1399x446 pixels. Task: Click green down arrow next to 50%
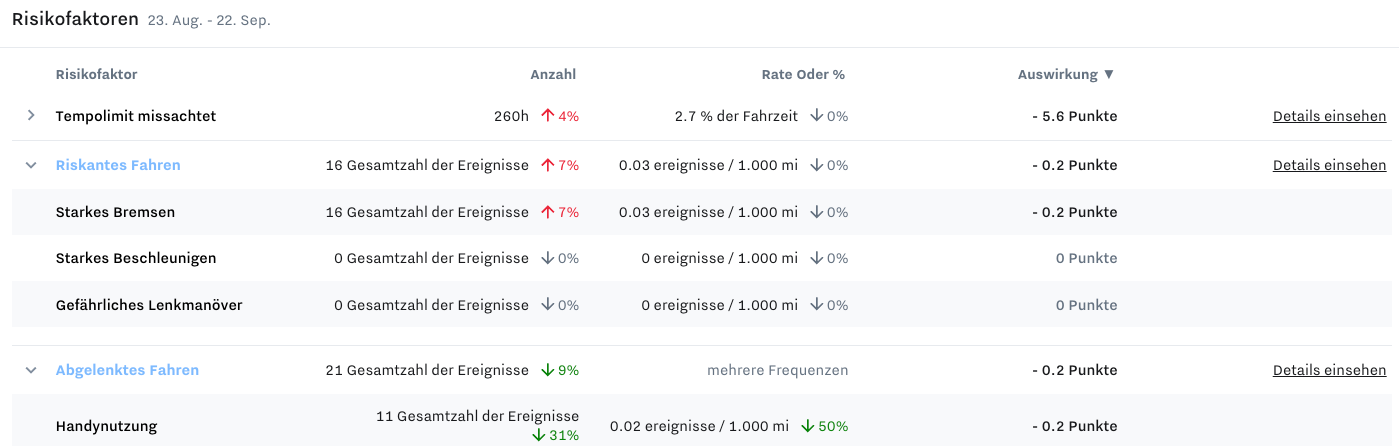point(808,426)
